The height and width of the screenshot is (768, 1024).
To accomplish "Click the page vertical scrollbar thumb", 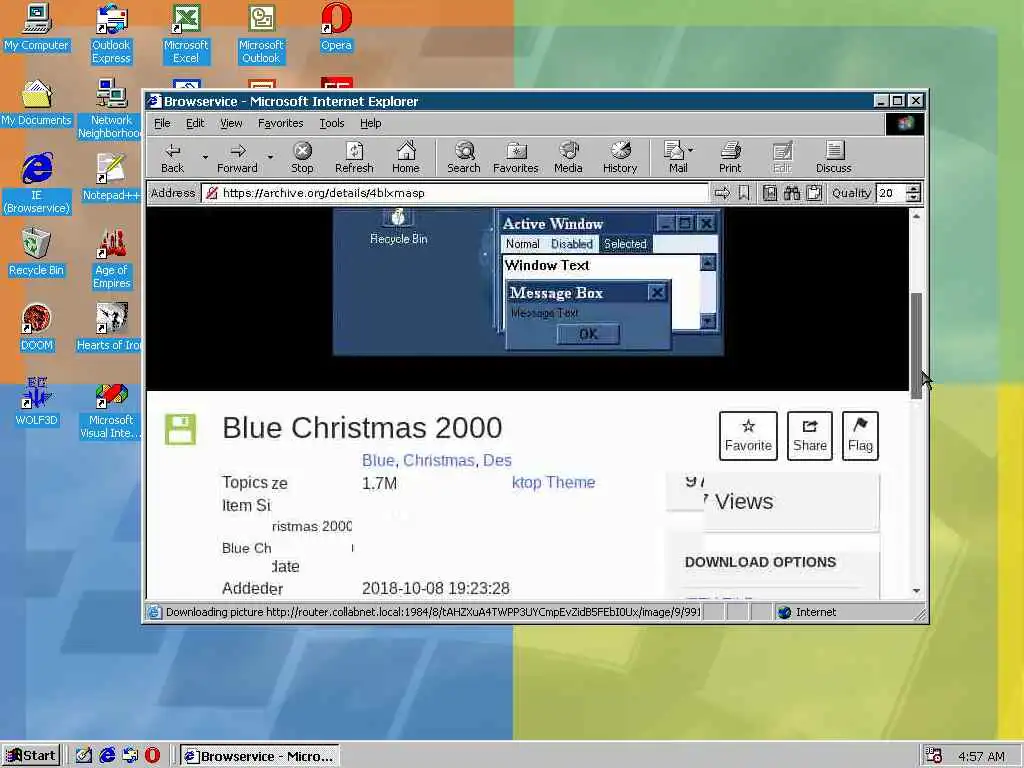I will coord(916,345).
